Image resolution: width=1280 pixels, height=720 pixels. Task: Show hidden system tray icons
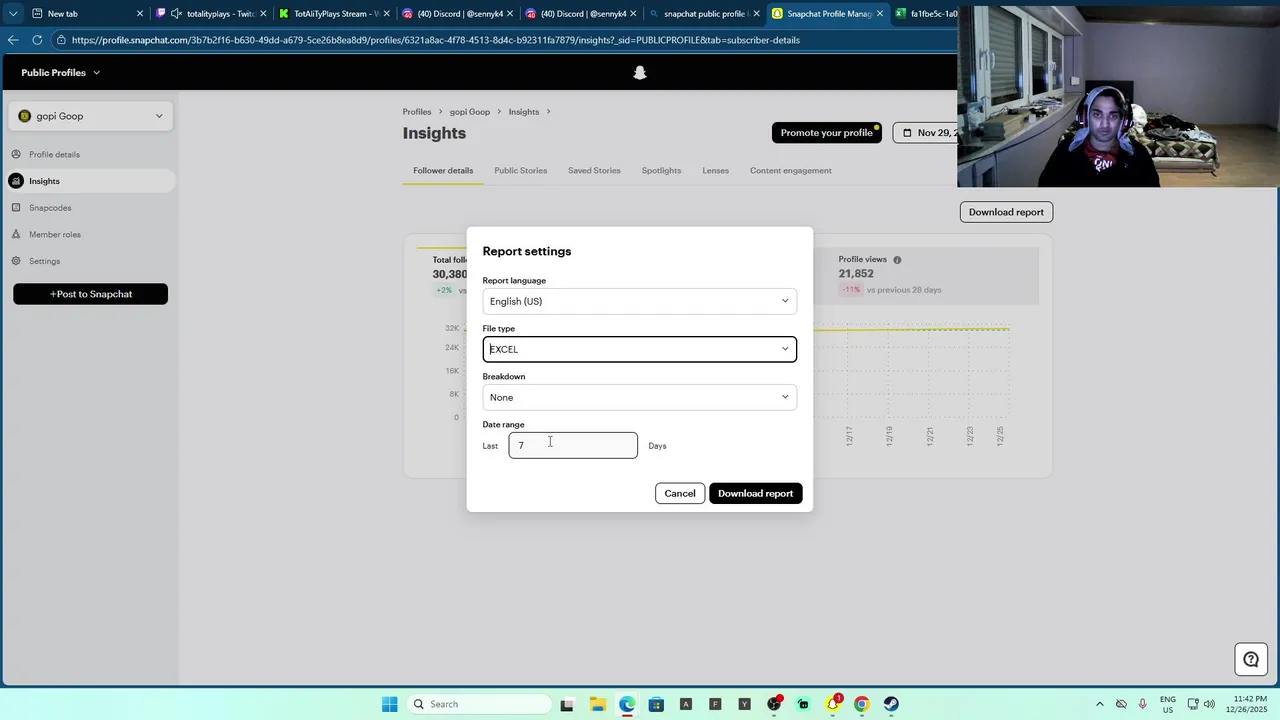[1100, 704]
